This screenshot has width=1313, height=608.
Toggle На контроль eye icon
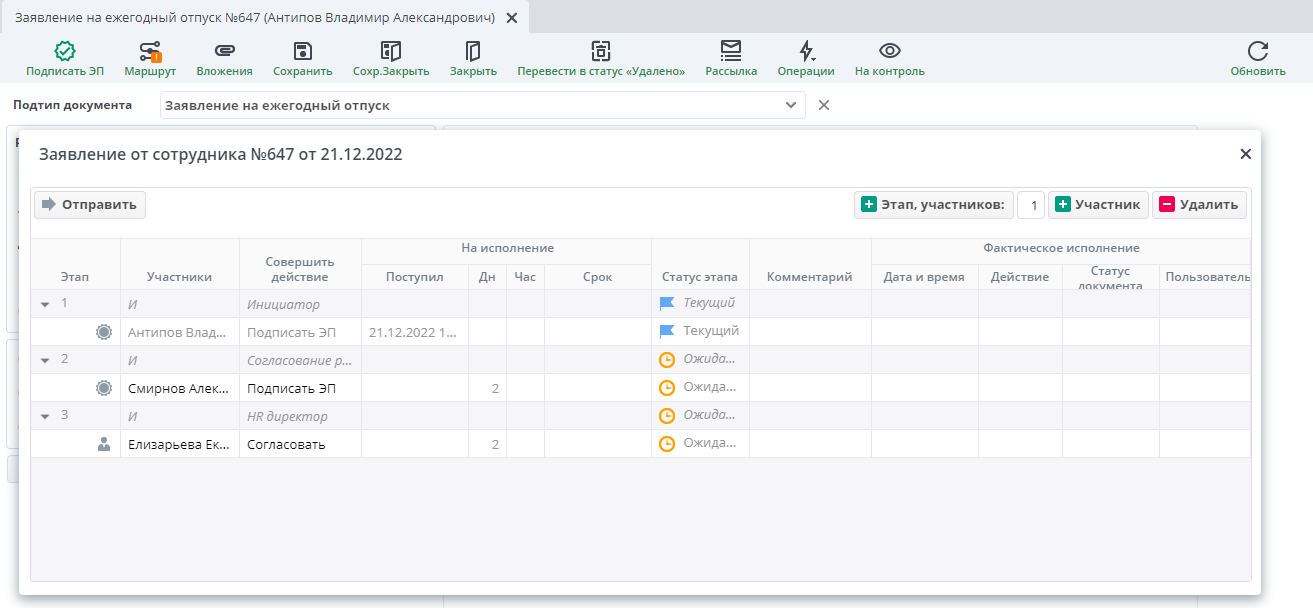[889, 52]
